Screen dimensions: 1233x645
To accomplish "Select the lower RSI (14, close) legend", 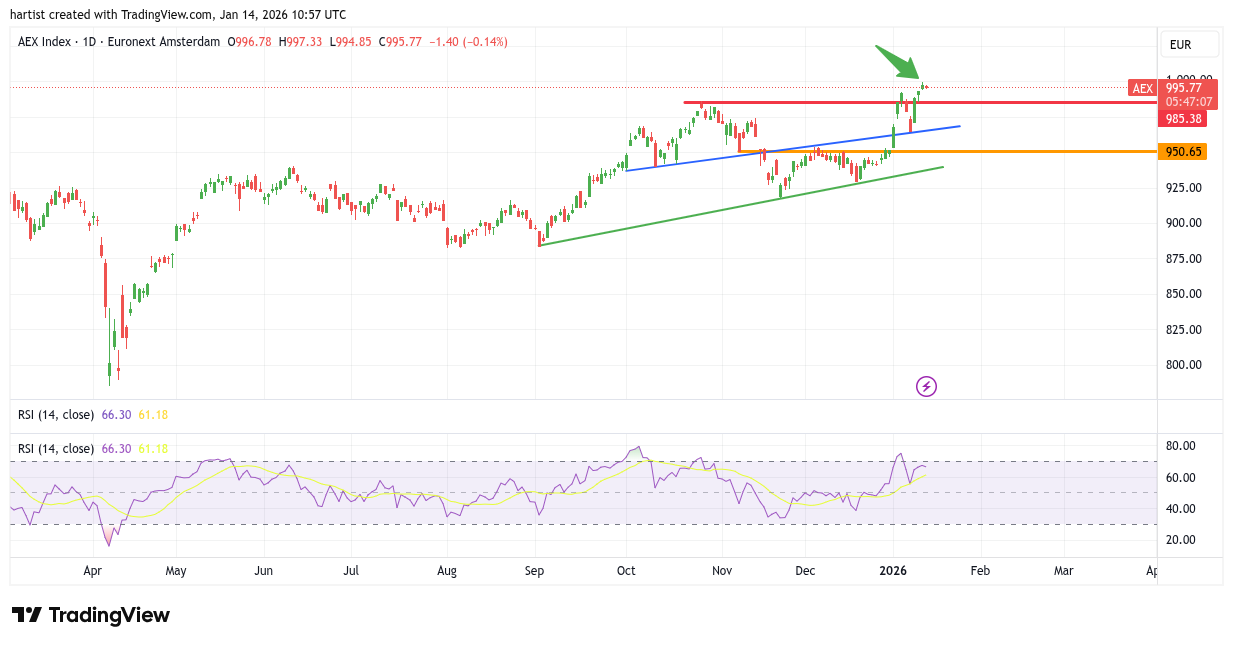I will [x=56, y=448].
